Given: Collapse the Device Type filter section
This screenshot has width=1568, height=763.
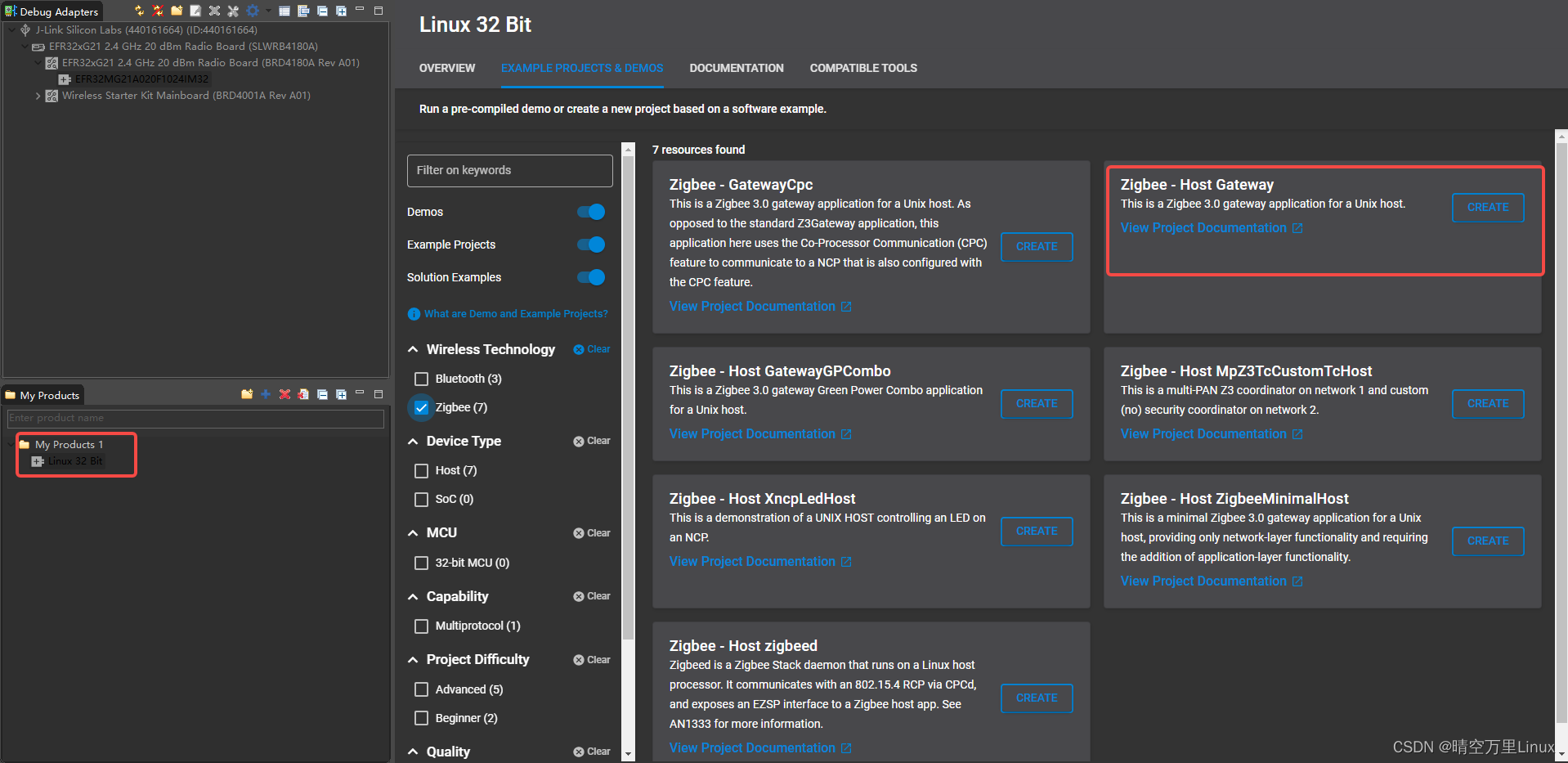Looking at the screenshot, I should point(413,441).
